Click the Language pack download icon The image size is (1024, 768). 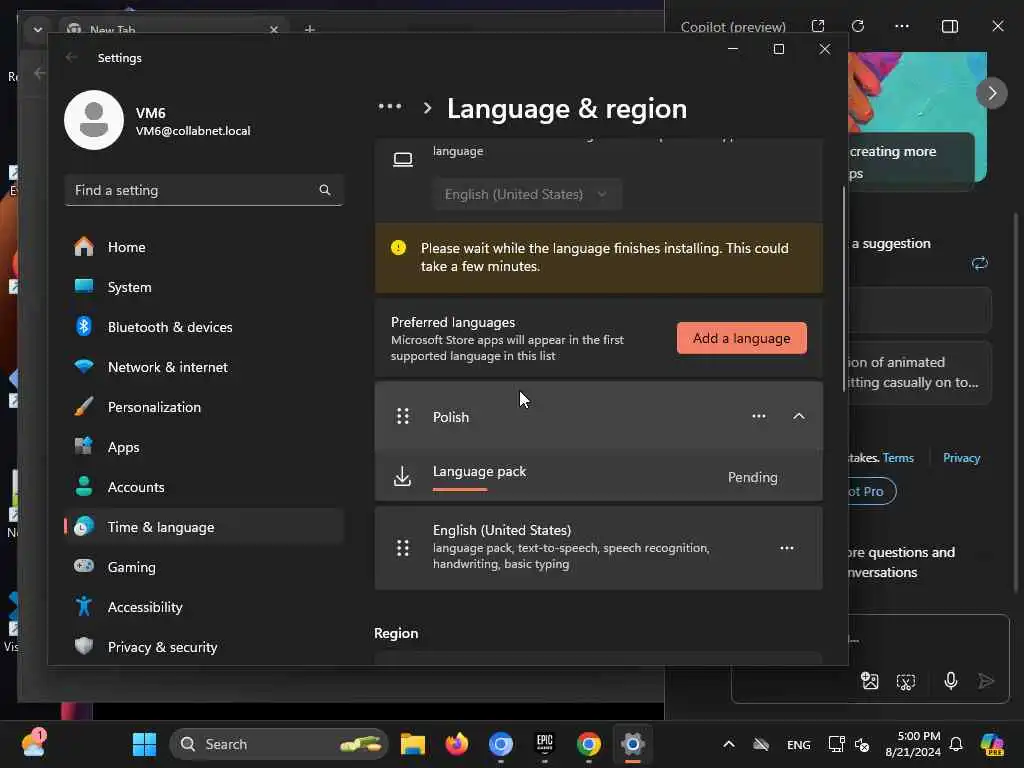[x=403, y=477]
